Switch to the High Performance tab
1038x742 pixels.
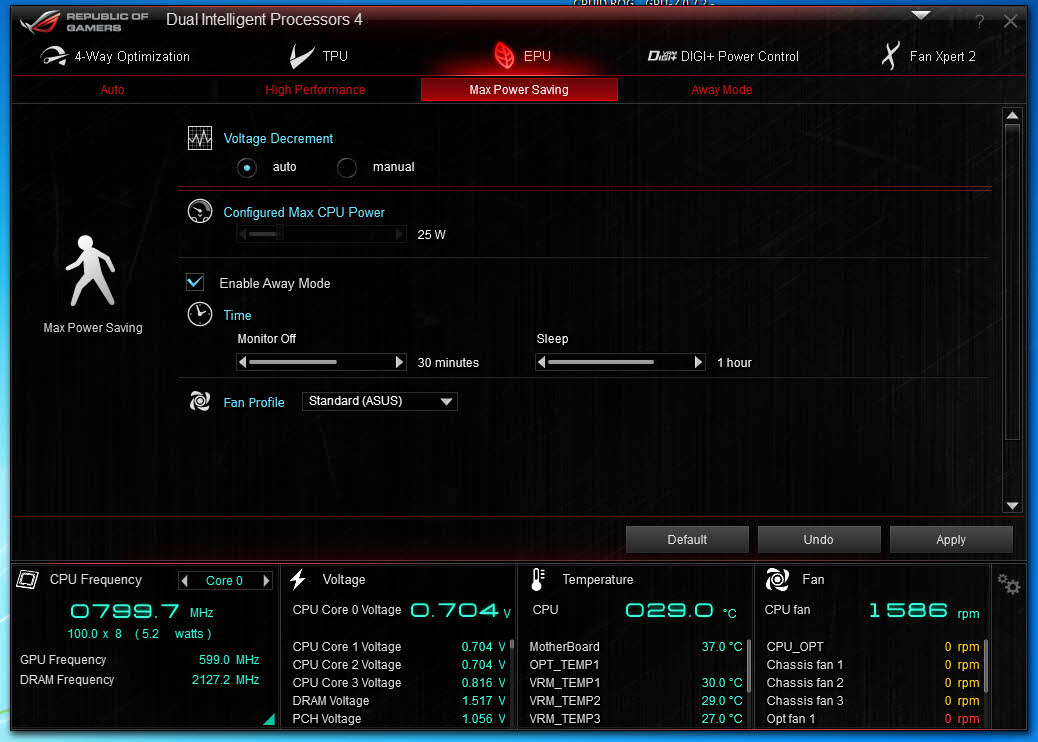(x=315, y=90)
